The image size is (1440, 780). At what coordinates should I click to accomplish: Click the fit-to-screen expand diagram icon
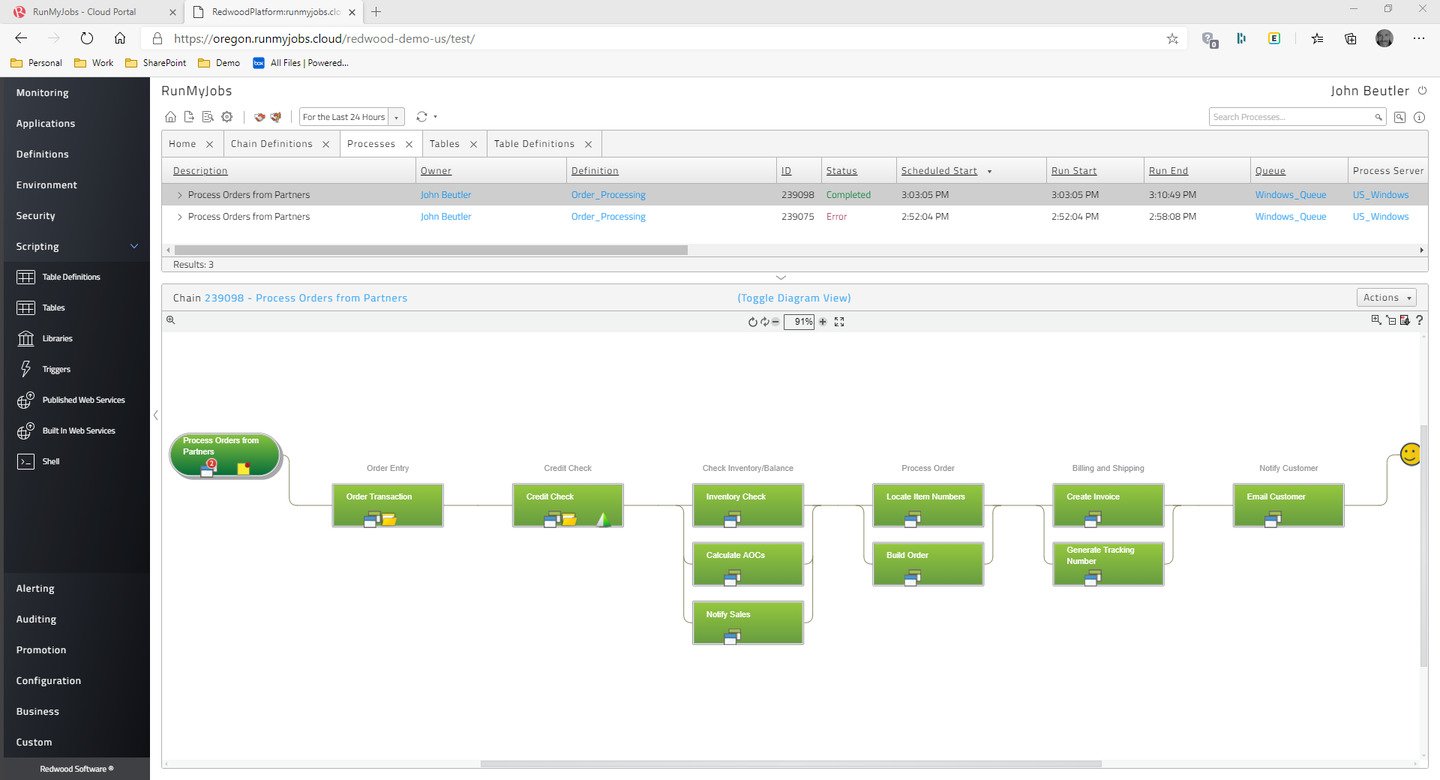coord(839,322)
